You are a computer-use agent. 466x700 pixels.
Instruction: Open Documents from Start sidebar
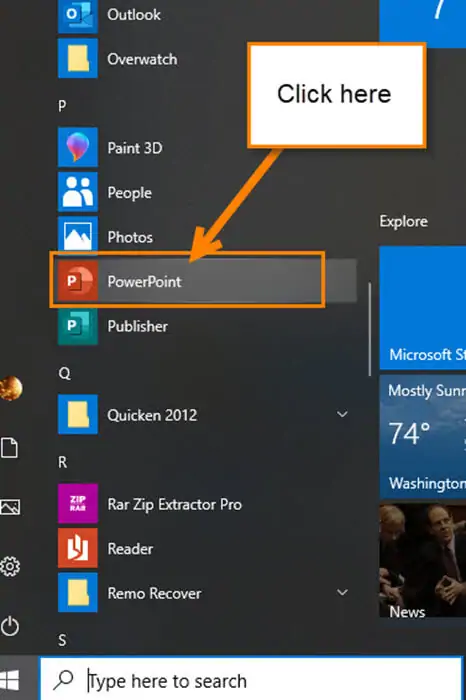tap(9, 448)
